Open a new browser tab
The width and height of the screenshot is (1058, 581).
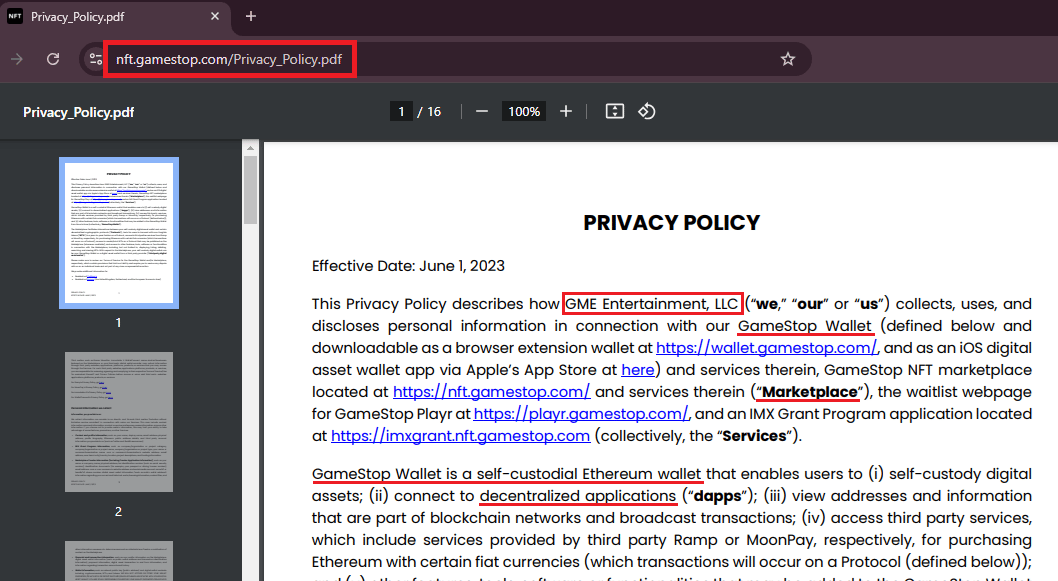(251, 16)
